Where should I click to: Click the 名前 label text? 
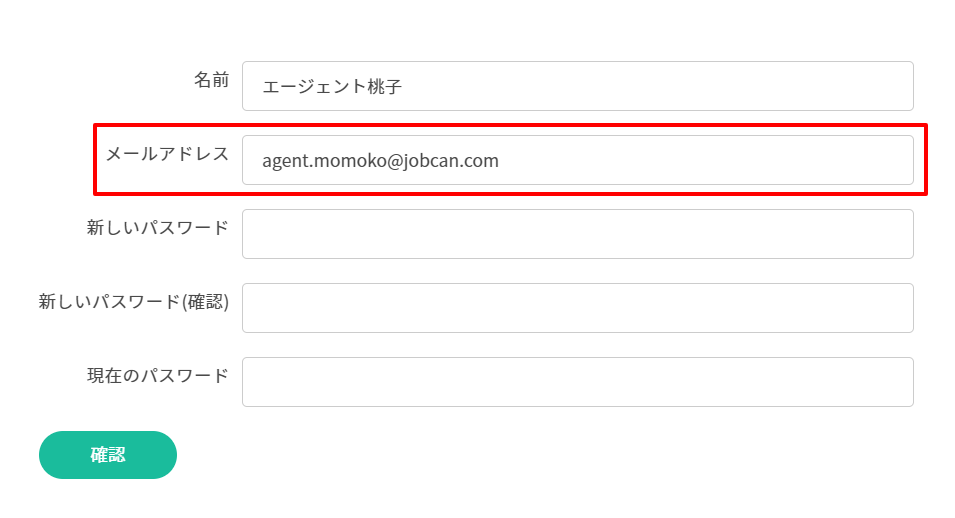click(x=211, y=80)
